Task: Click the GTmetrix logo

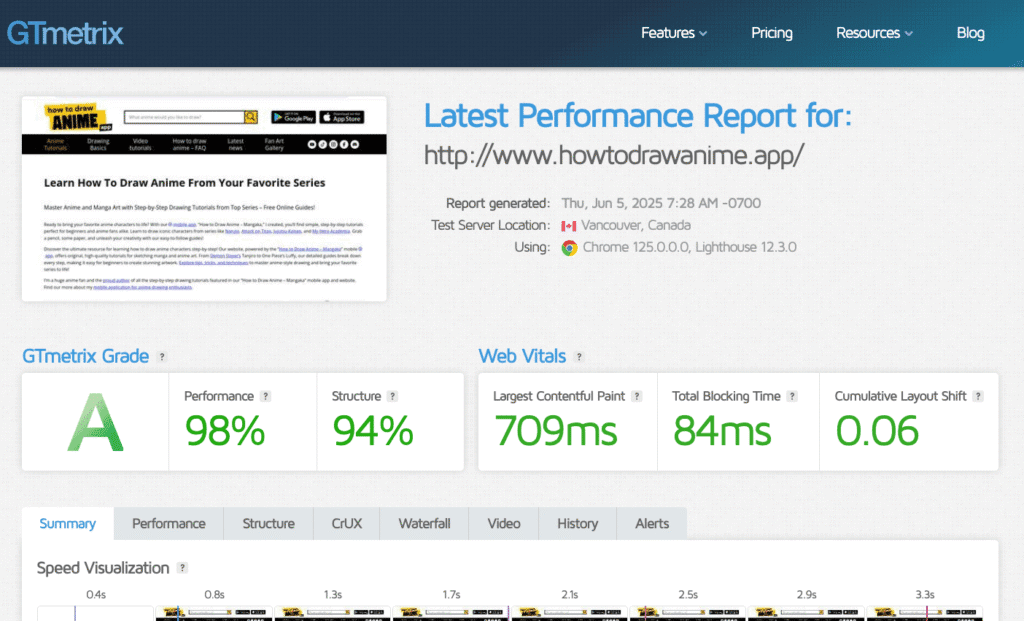Action: point(65,33)
